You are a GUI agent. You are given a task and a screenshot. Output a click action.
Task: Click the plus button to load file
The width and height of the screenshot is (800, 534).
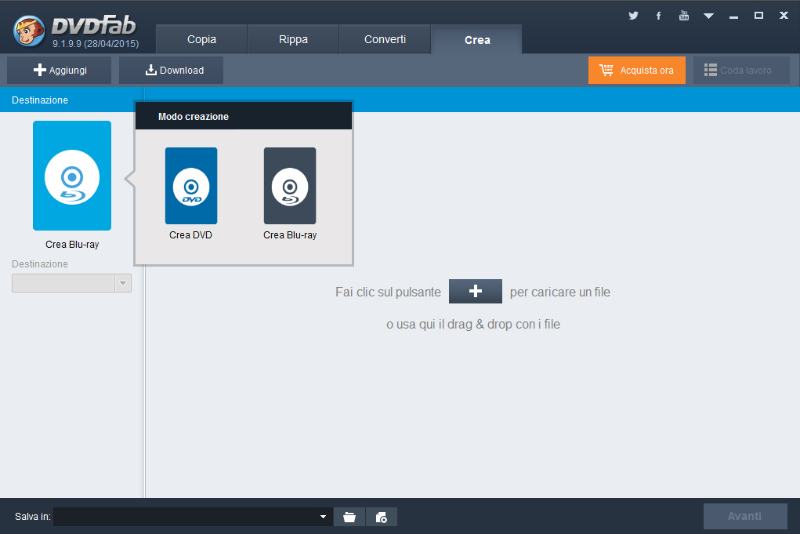point(475,292)
